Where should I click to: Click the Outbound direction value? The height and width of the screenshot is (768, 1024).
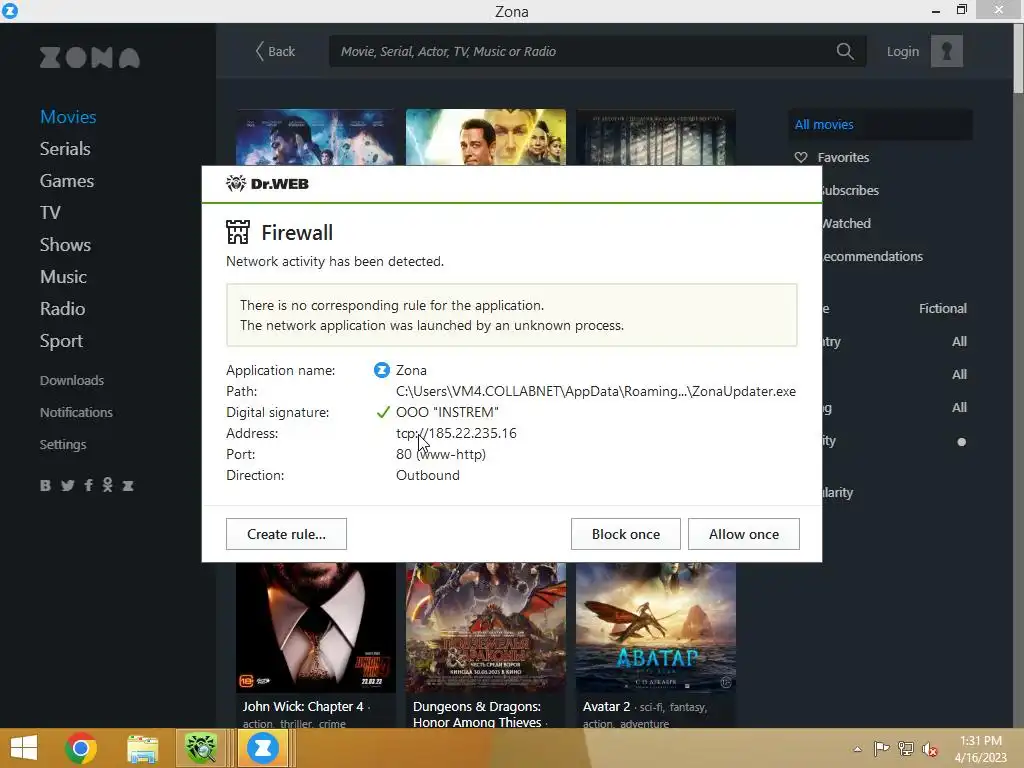[x=428, y=475]
